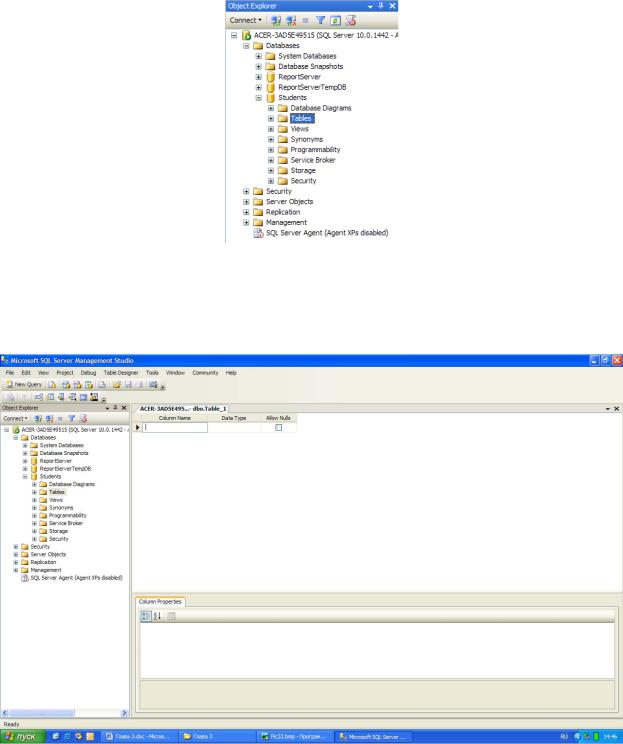Image resolution: width=623 pixels, height=744 pixels.
Task: Click the Categorized view icon in Column Properties
Action: [x=146, y=616]
